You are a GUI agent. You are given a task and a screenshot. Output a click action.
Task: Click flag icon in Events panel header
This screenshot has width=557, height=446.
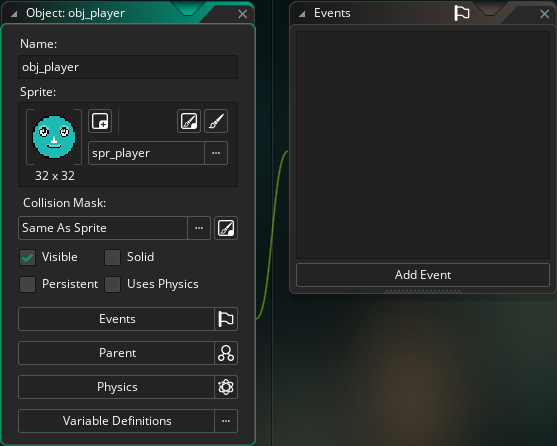tap(462, 13)
